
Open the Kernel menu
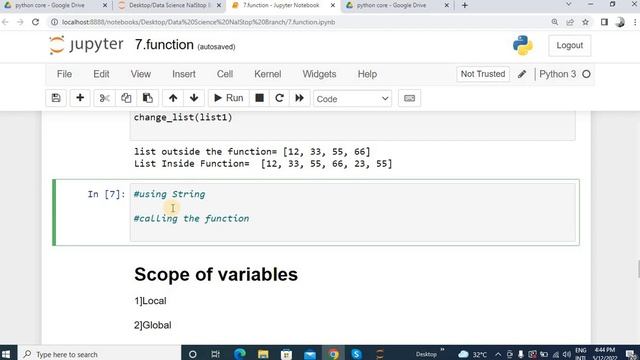pyautogui.click(x=268, y=74)
